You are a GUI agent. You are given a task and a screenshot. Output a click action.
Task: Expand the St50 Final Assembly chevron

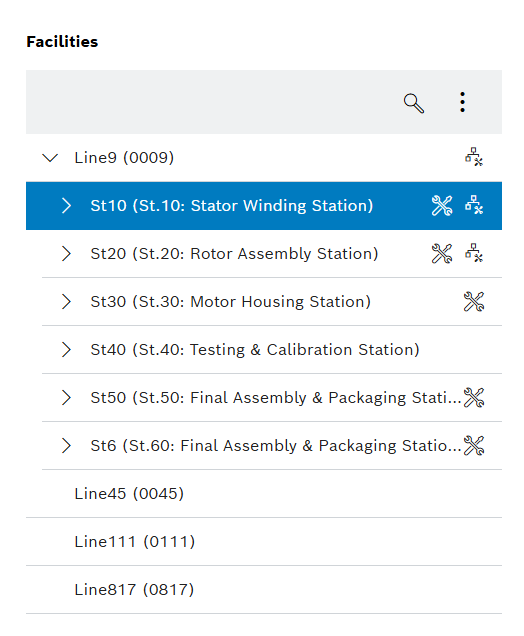[66, 398]
